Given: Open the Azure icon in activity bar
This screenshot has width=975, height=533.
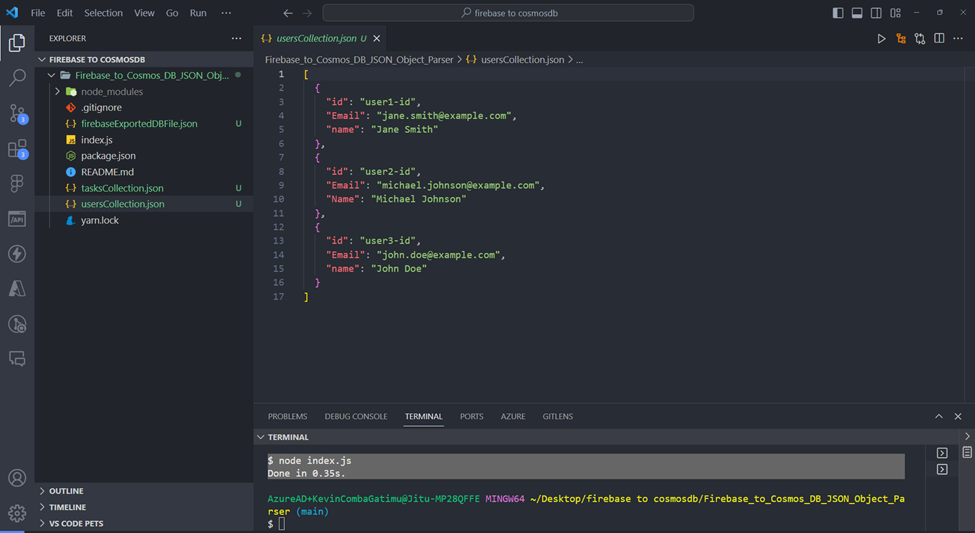Looking at the screenshot, I should (x=17, y=289).
